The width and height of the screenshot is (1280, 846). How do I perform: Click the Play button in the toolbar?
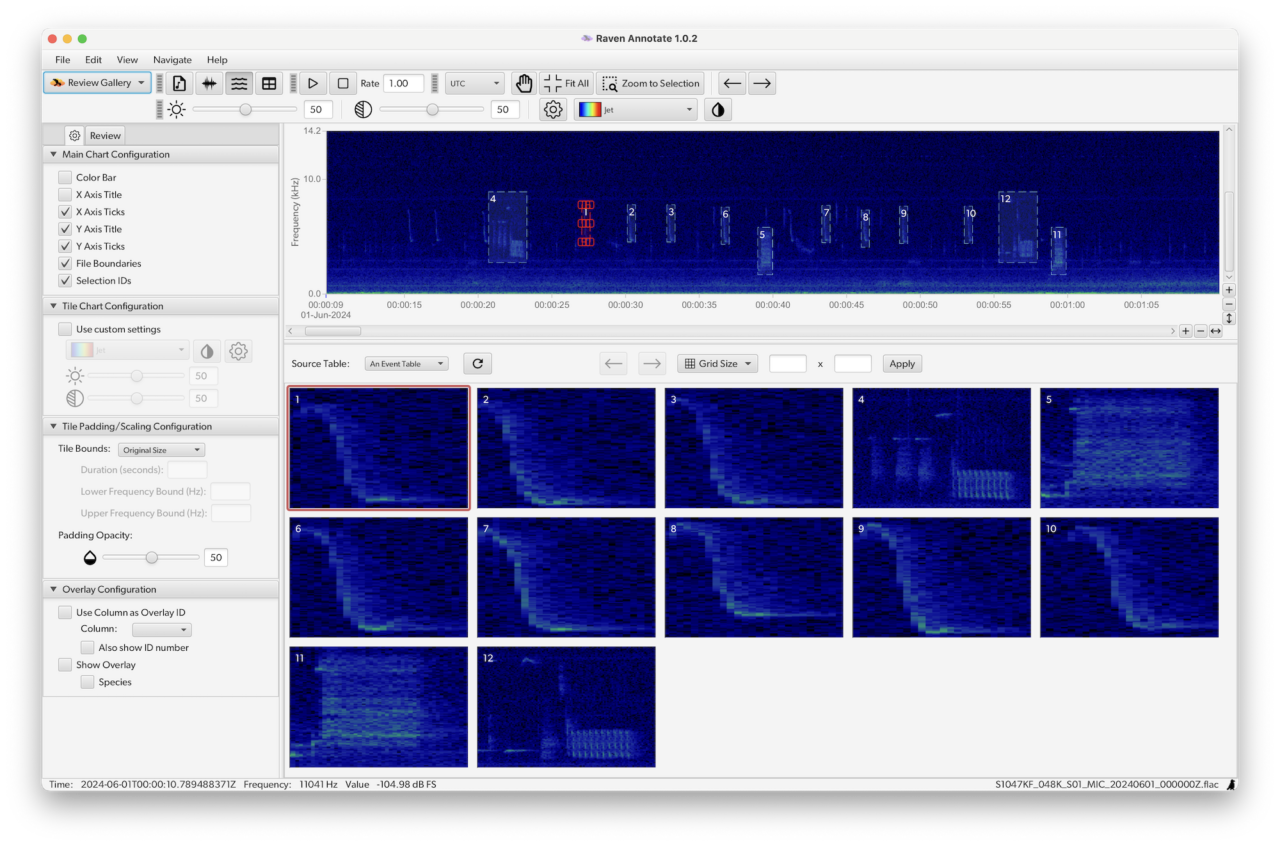[x=313, y=84]
